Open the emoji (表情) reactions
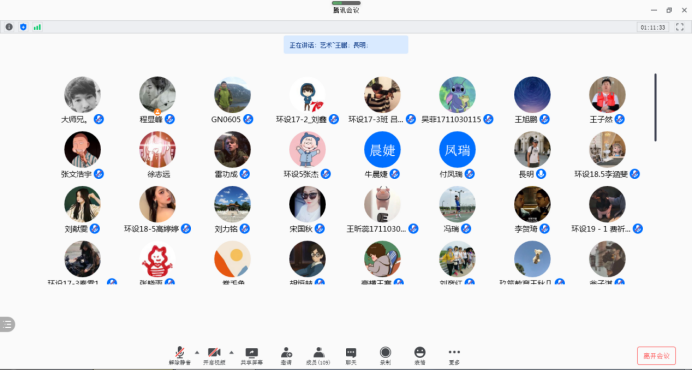692x370 pixels. point(420,356)
